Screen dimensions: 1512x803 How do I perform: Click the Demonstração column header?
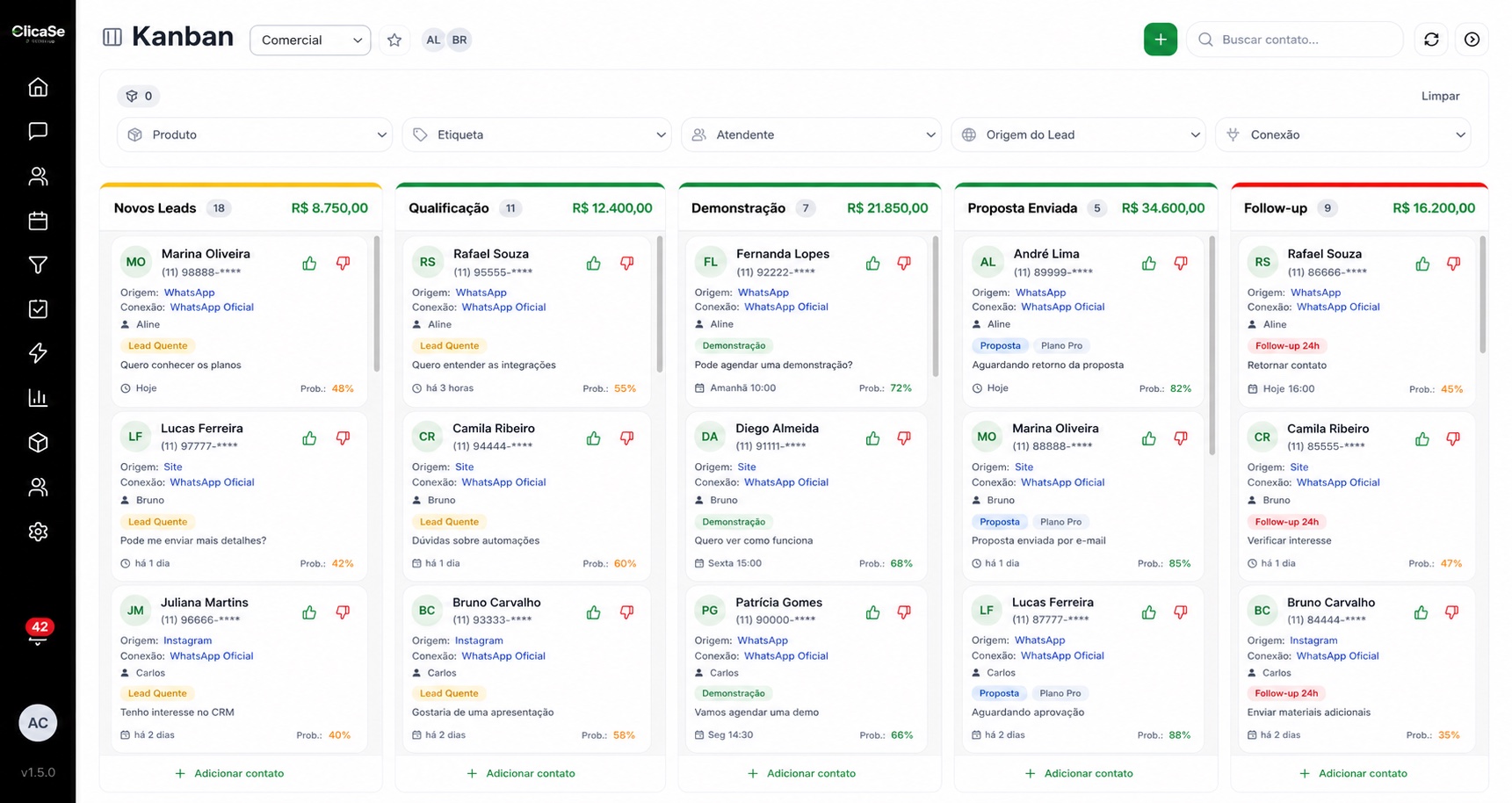click(809, 208)
